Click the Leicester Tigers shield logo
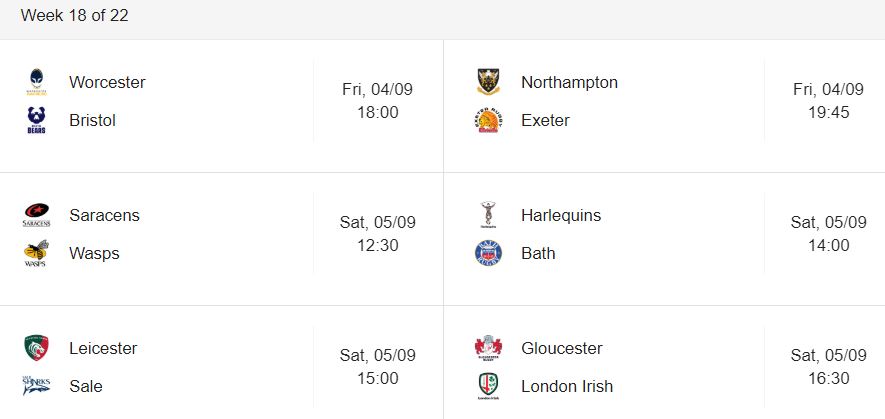The width and height of the screenshot is (885, 419). [x=37, y=348]
